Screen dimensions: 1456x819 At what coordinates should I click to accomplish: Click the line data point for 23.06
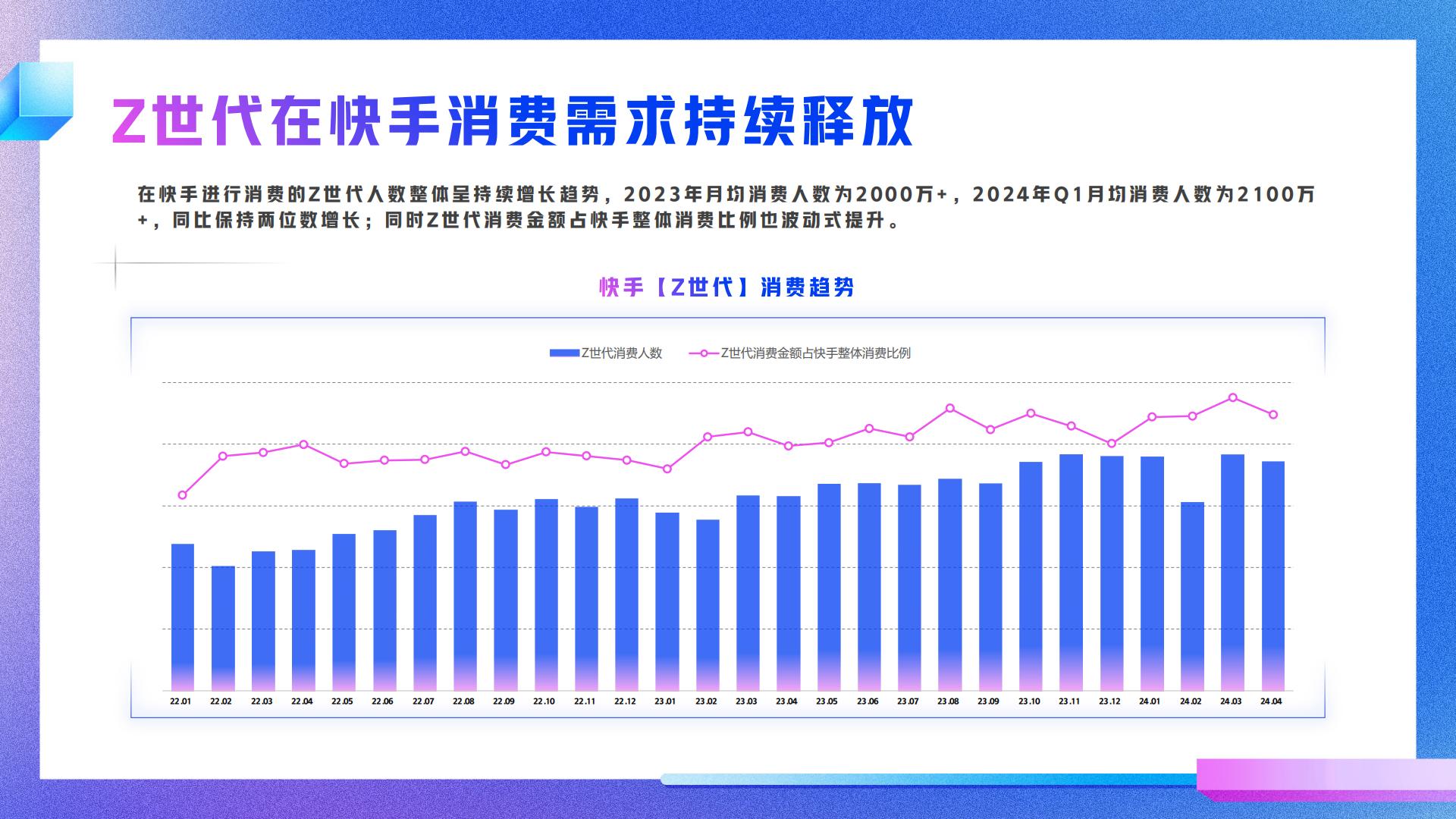[869, 428]
